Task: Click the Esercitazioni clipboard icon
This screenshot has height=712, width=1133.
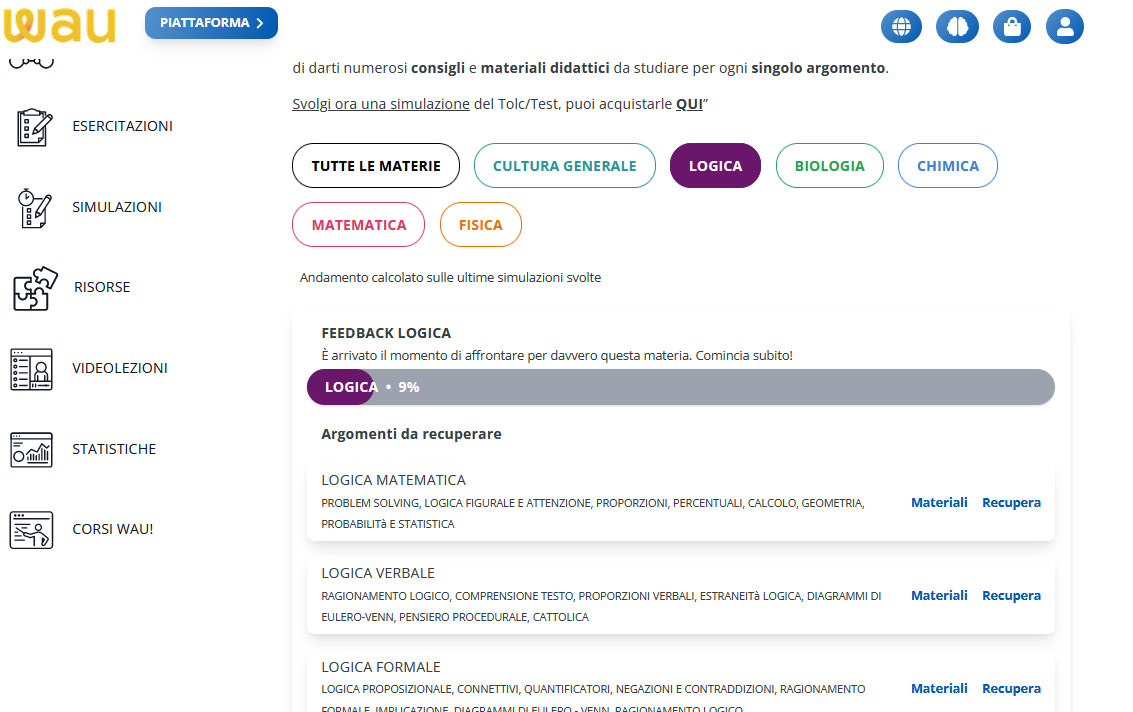Action: tap(33, 127)
